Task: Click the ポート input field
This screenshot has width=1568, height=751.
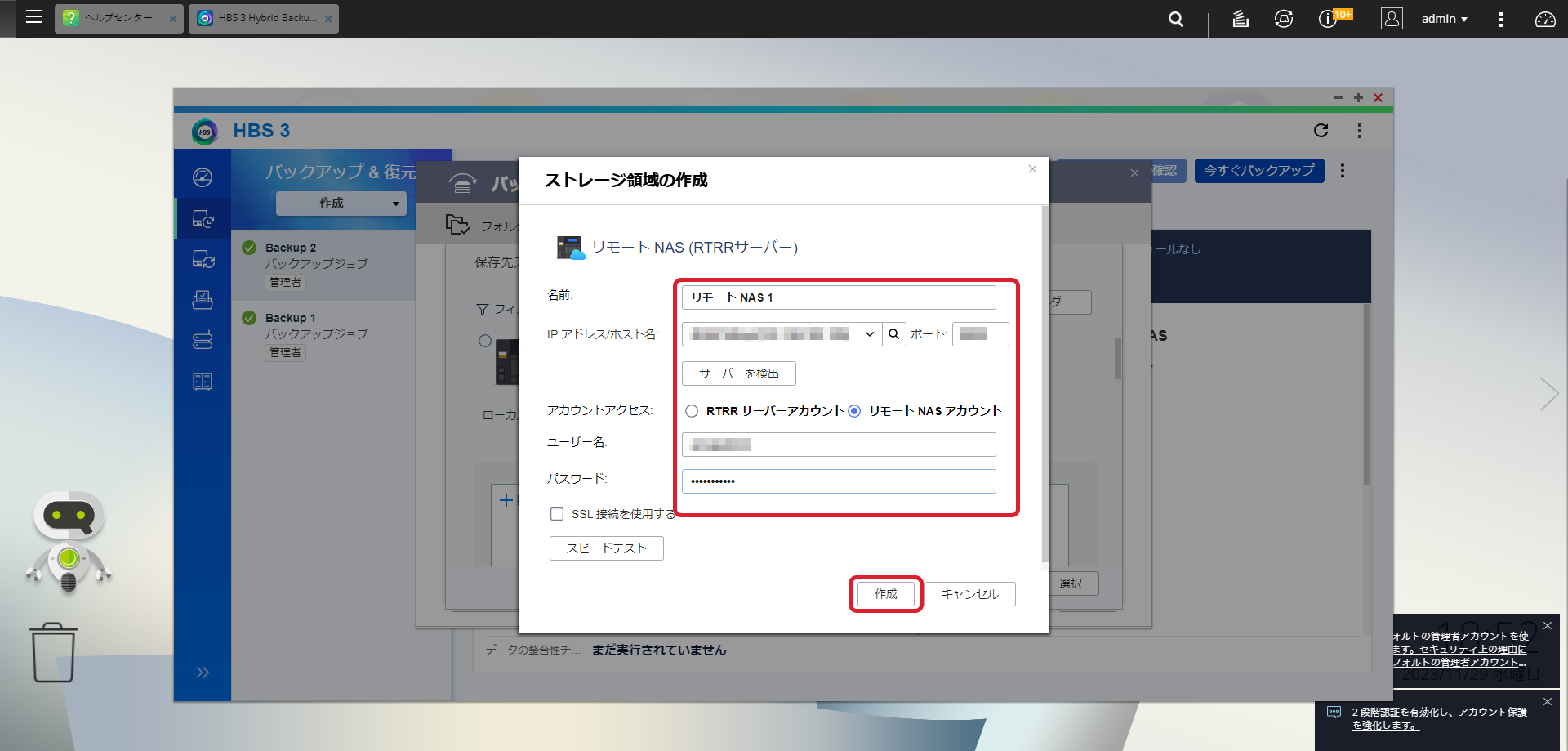Action: point(980,334)
